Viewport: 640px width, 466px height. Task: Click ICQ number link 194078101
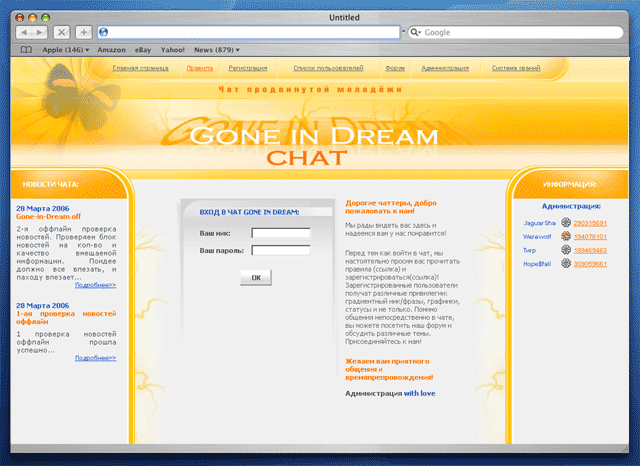[590, 237]
